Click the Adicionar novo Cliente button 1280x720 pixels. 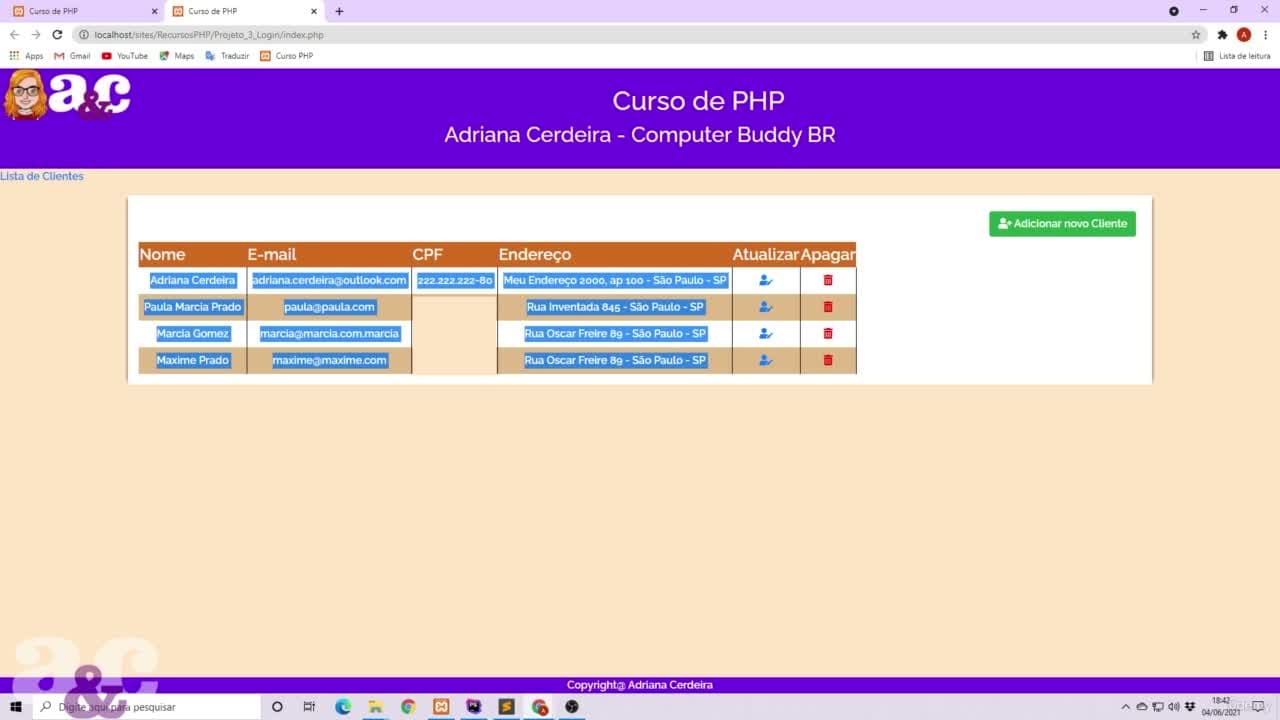tap(1062, 224)
